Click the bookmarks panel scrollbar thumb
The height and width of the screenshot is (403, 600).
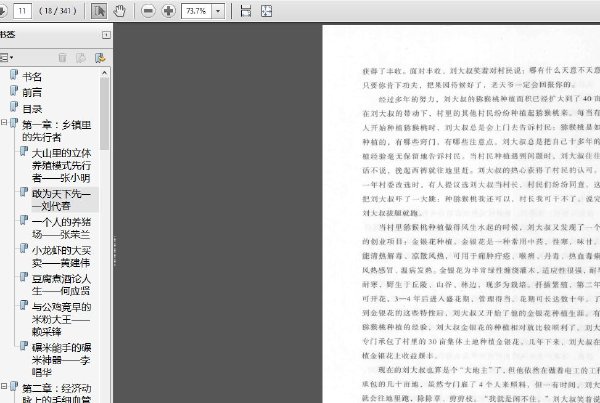[x=104, y=114]
